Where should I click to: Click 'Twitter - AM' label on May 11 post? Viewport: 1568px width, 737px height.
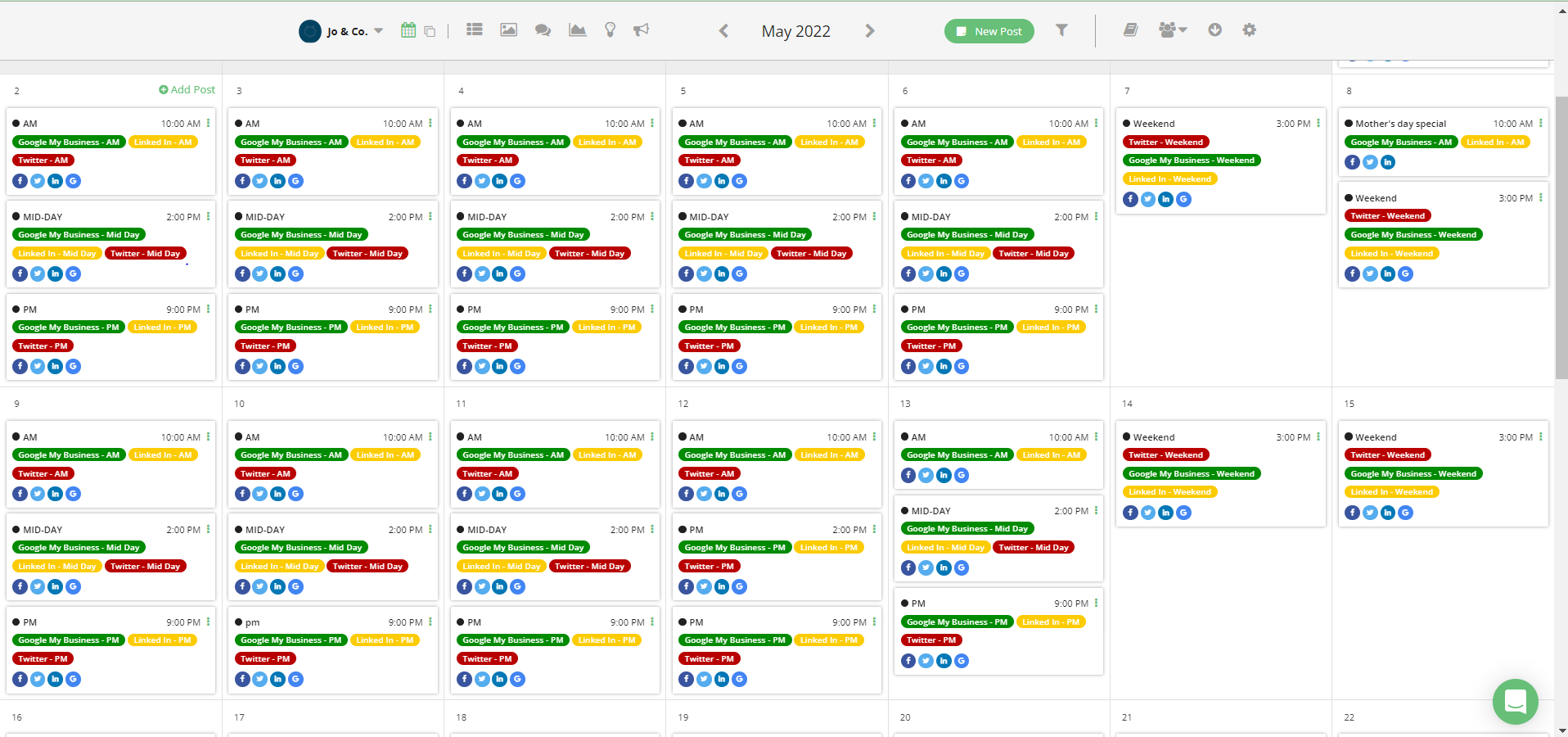(488, 474)
